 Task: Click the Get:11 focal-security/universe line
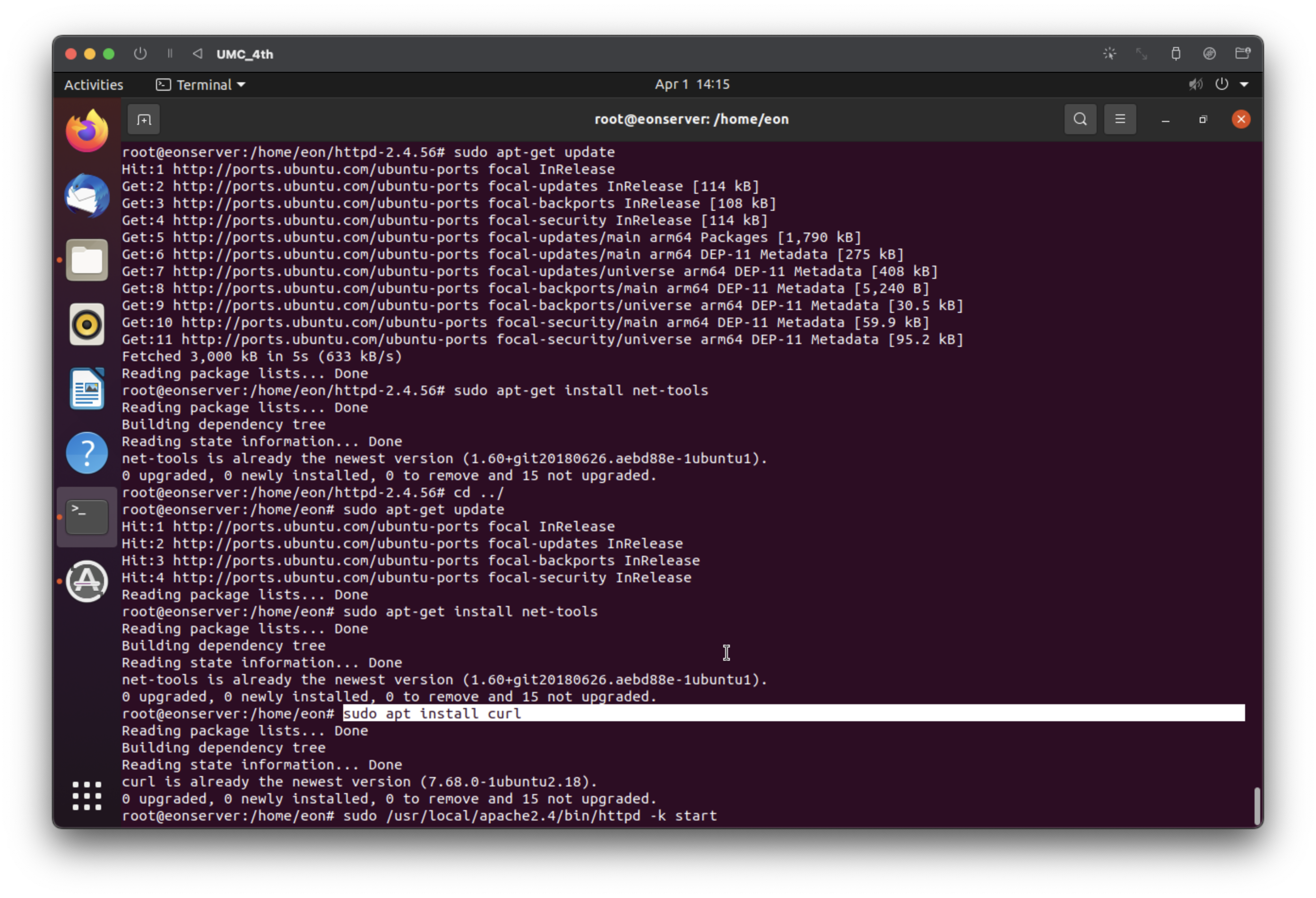click(x=543, y=340)
